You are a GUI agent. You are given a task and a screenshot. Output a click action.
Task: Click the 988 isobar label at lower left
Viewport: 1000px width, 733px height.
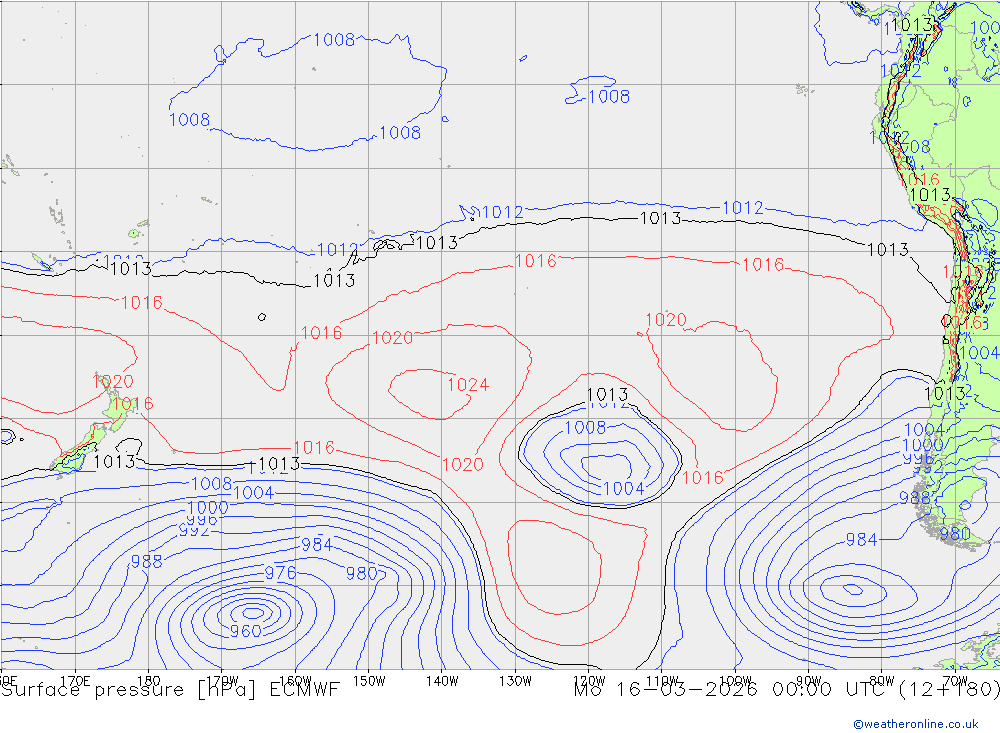(x=147, y=561)
